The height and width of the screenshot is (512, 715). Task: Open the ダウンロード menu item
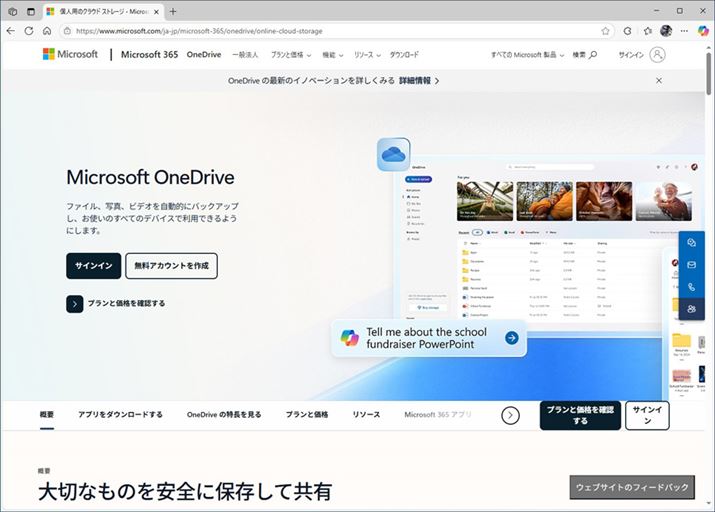404,55
